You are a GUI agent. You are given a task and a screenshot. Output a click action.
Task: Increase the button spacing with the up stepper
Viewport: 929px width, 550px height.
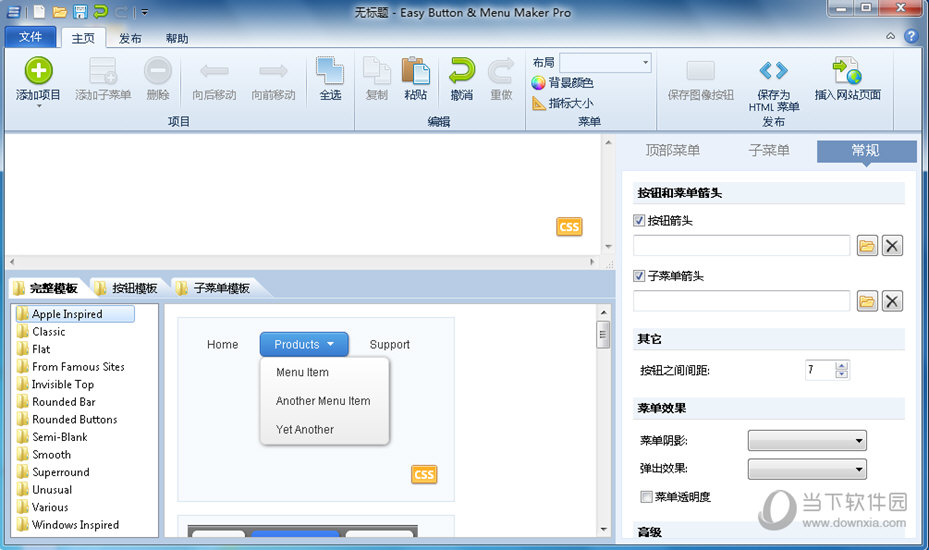click(x=842, y=365)
